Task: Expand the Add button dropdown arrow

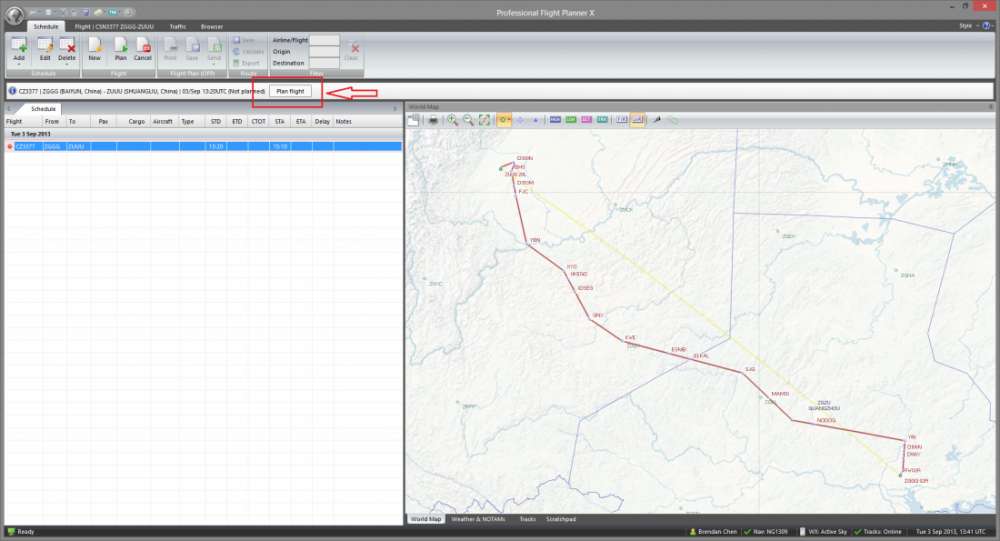Action: click(x=19, y=64)
